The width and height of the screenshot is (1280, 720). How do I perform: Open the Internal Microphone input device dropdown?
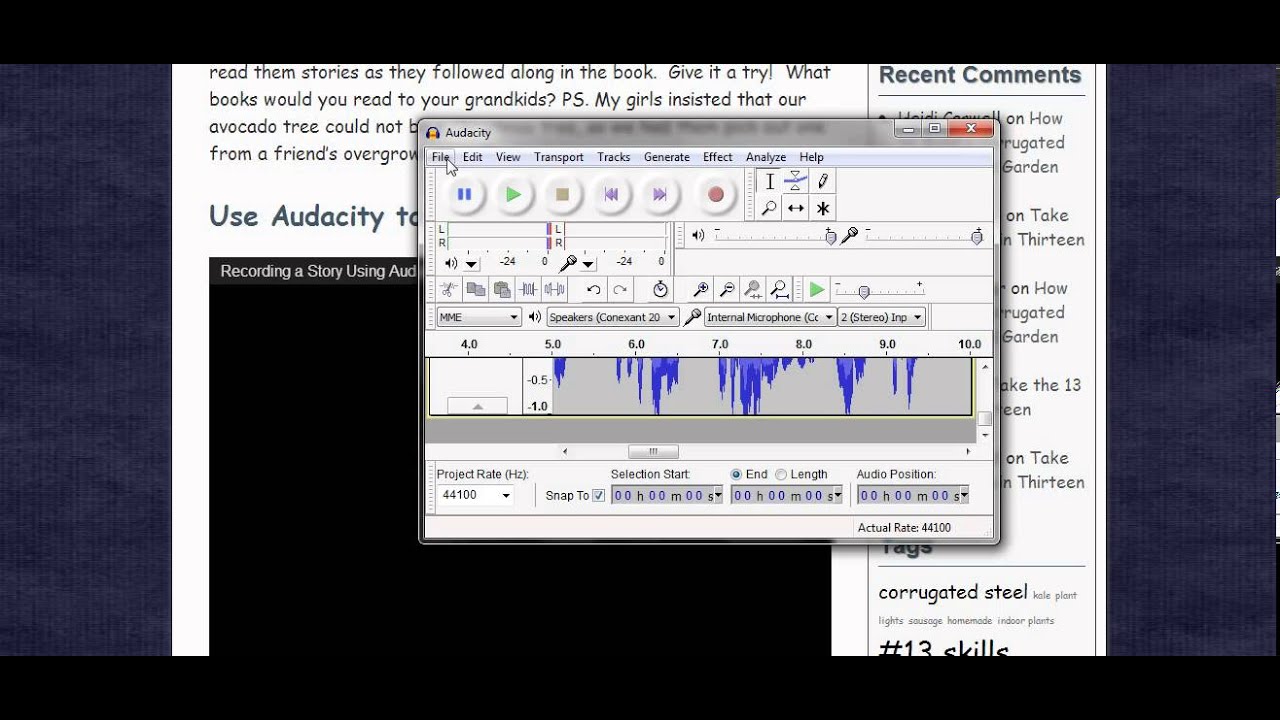[770, 317]
